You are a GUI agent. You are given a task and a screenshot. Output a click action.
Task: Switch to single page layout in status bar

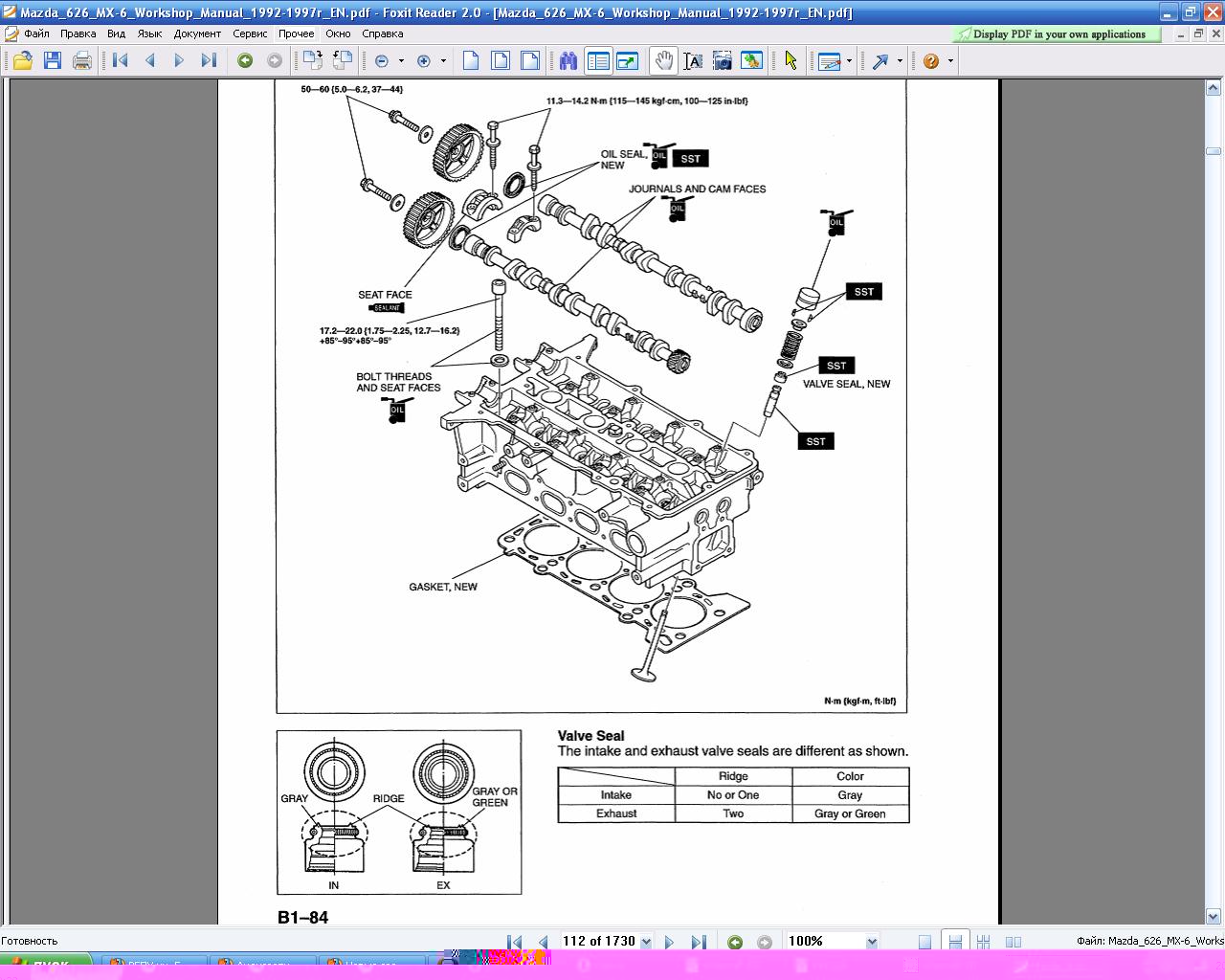pos(924,942)
